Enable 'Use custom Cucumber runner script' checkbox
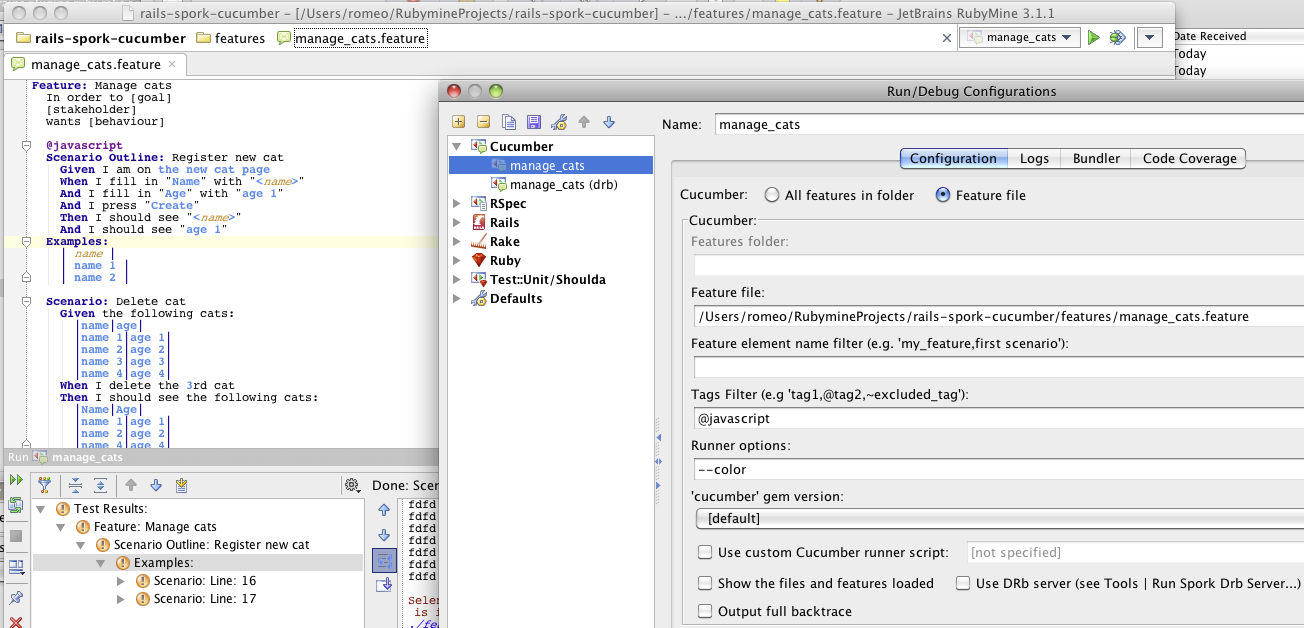The height and width of the screenshot is (628, 1304). pyautogui.click(x=706, y=552)
